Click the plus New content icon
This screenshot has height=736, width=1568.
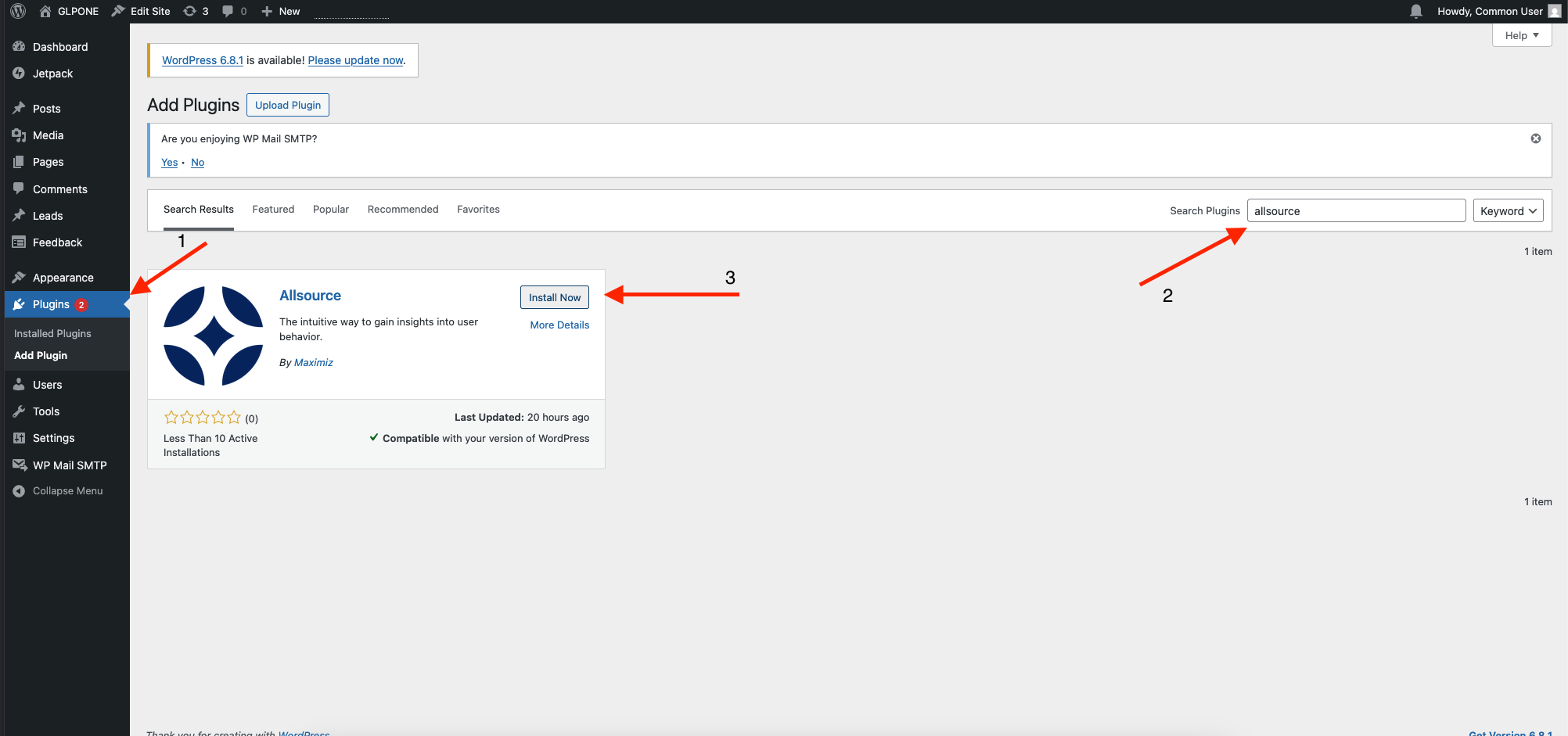267,11
